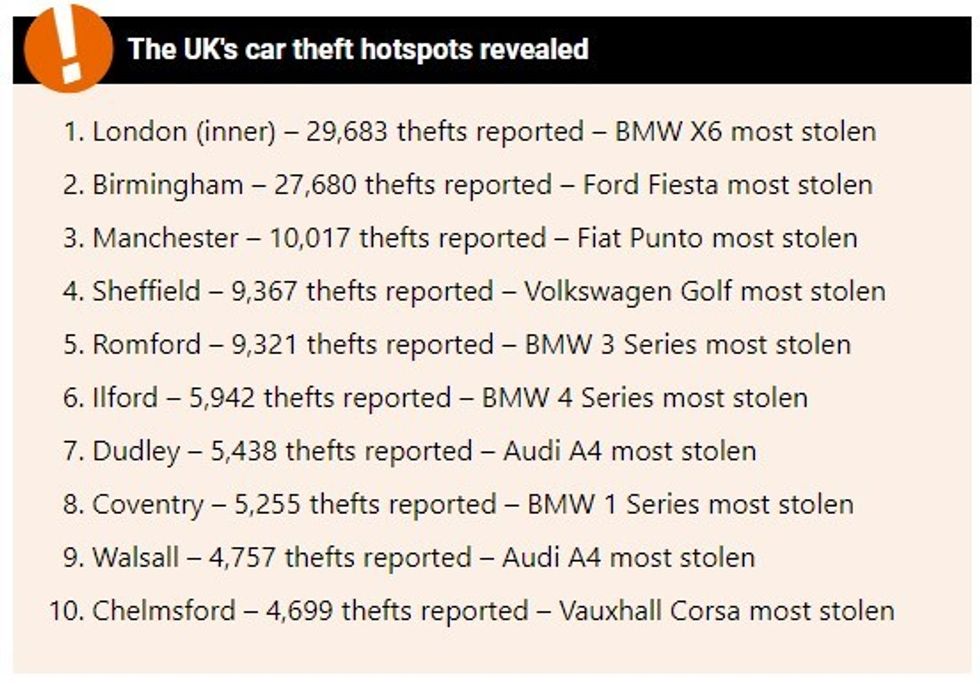Click the 'BMW X6 most stolen' text
The image size is (980, 684).
tap(745, 131)
